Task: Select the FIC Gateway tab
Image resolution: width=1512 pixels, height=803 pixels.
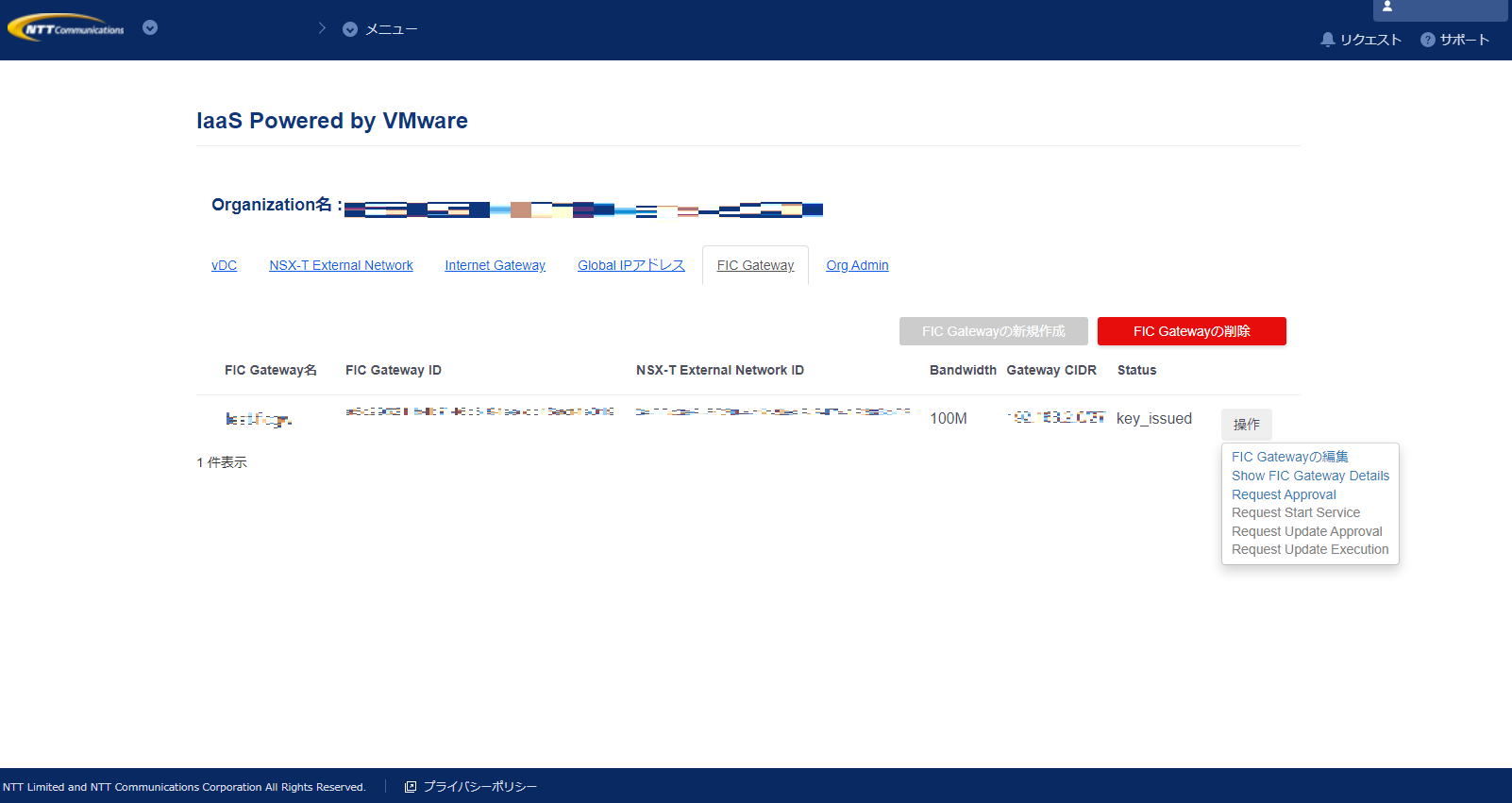Action: (x=755, y=265)
